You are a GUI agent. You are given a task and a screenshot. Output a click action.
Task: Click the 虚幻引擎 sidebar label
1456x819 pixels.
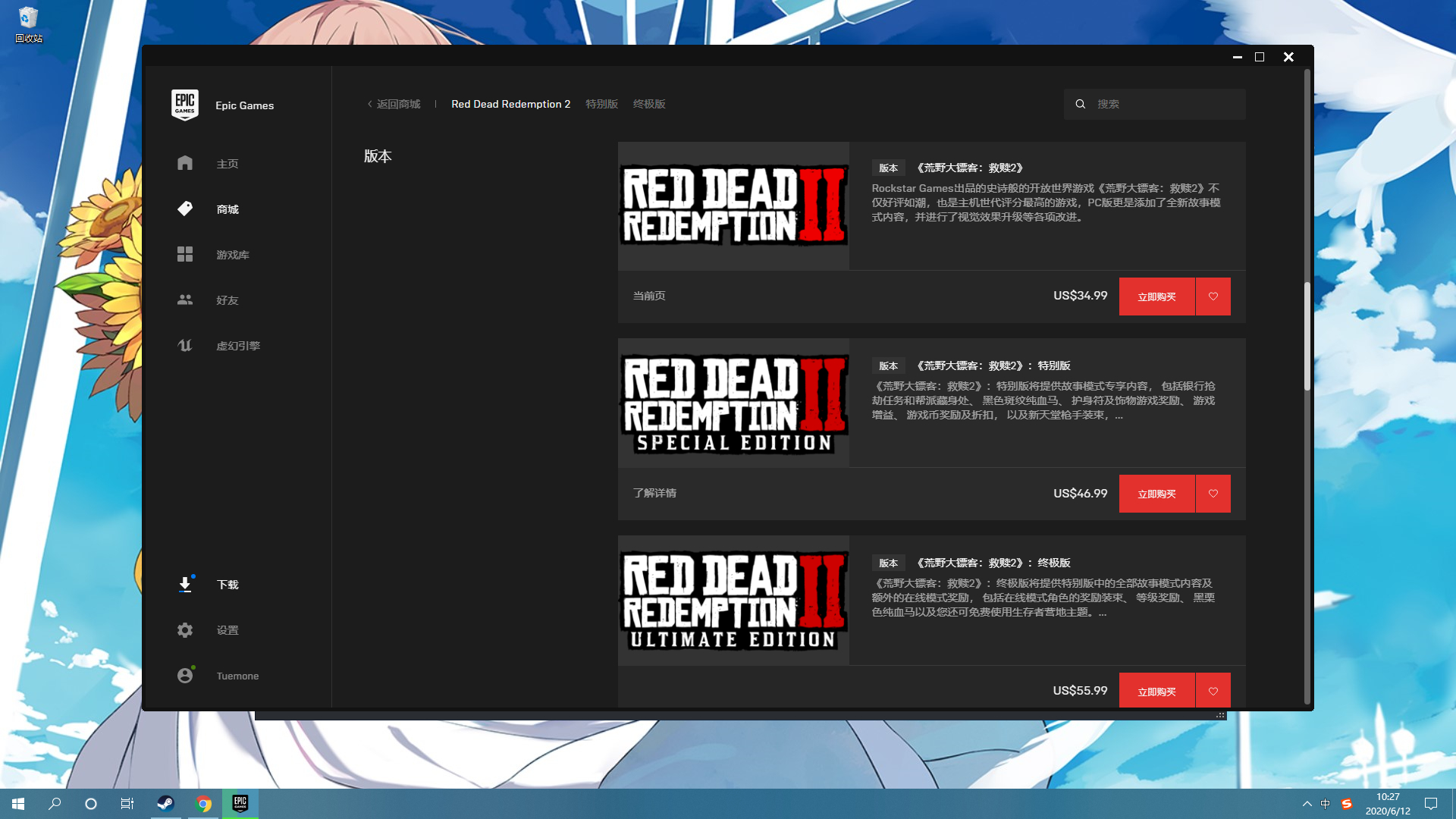point(238,346)
